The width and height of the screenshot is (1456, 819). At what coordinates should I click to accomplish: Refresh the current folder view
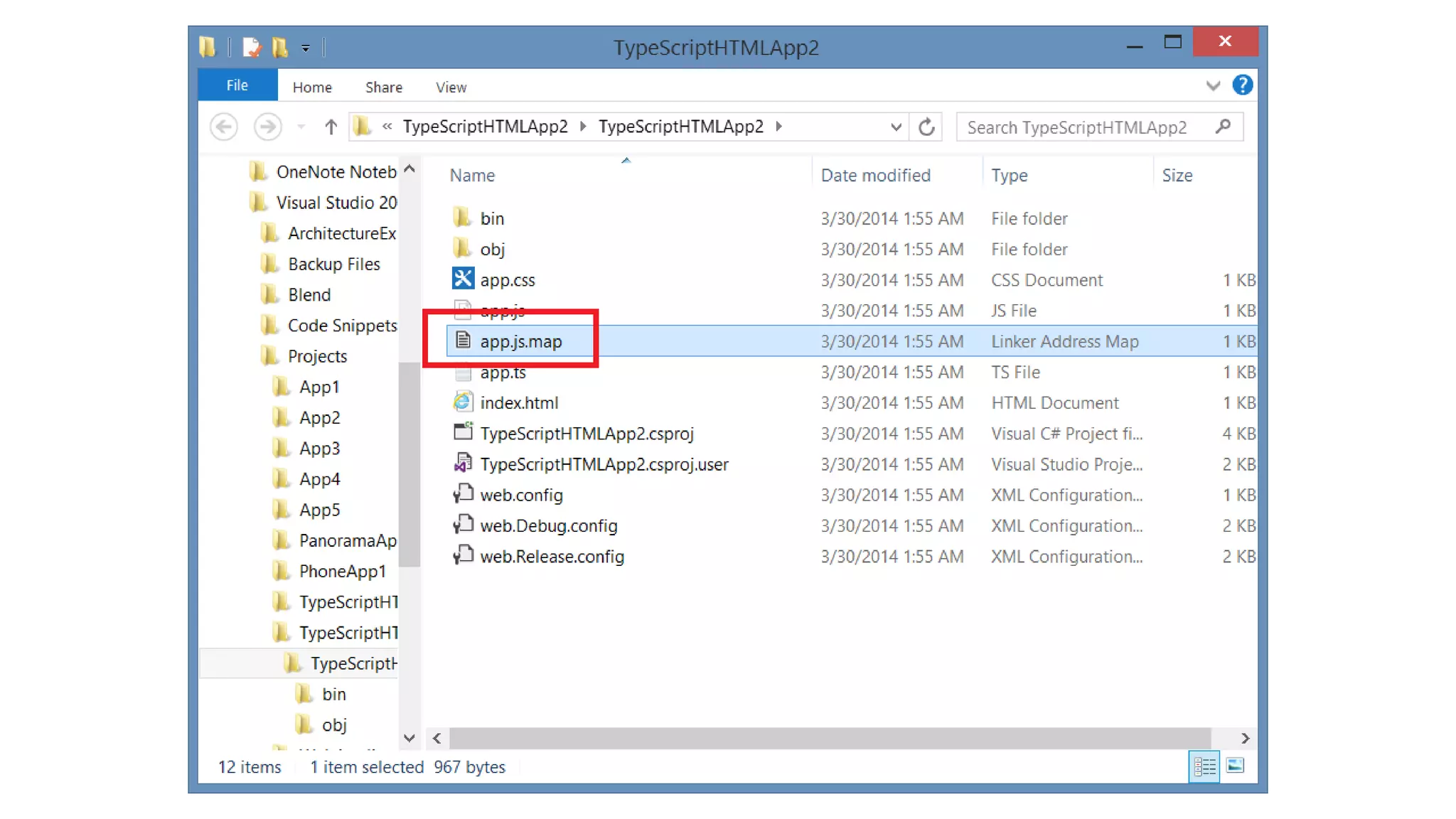pyautogui.click(x=926, y=127)
